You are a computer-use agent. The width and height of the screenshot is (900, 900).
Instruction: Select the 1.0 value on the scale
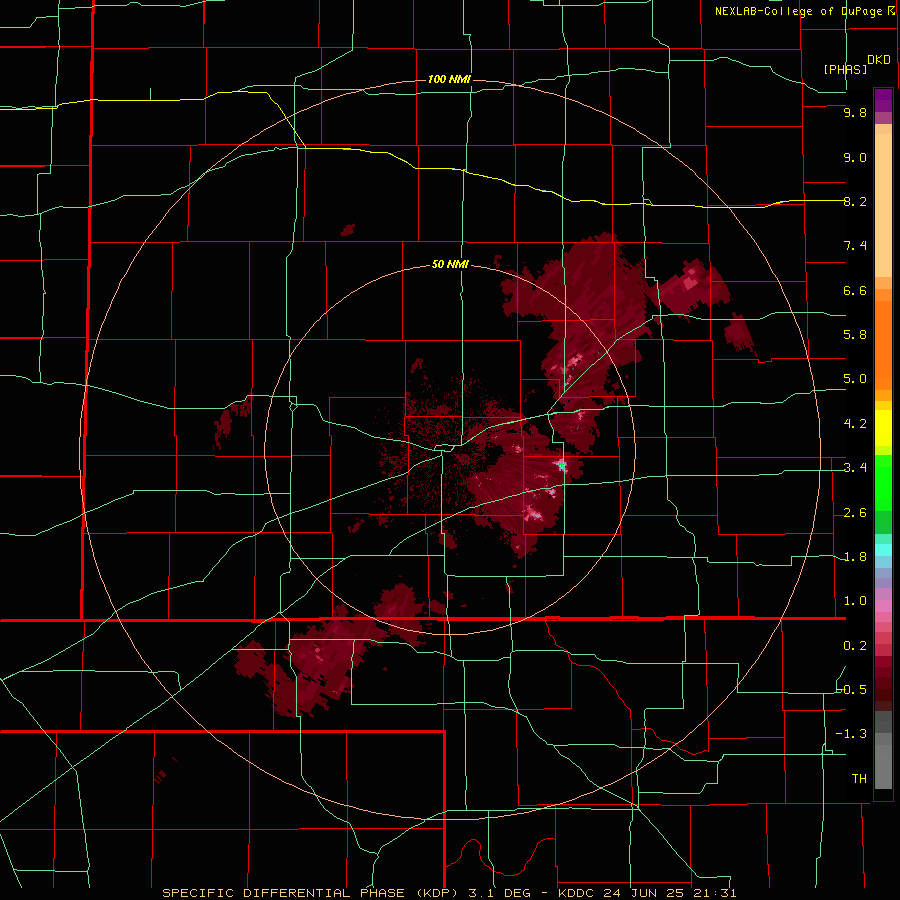(x=855, y=600)
